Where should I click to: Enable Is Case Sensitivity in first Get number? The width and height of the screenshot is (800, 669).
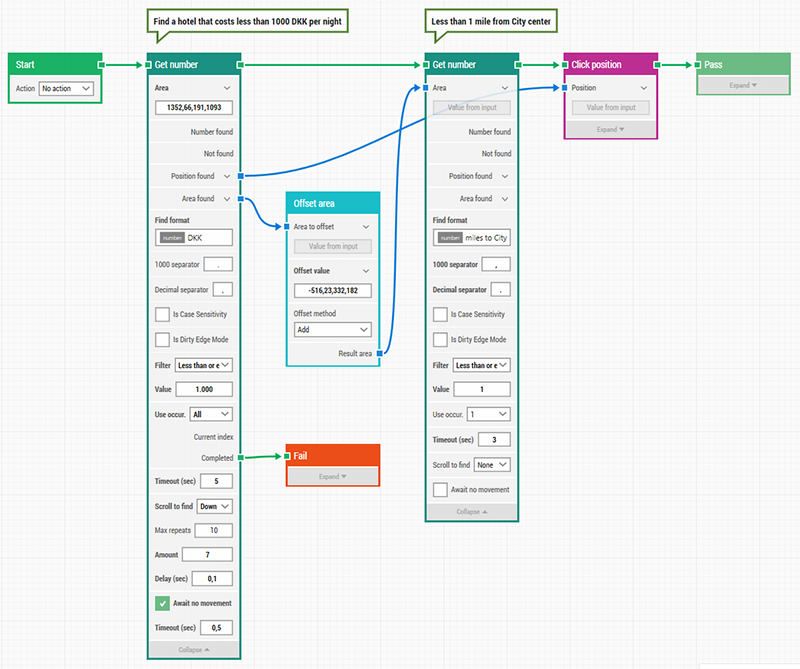click(162, 314)
